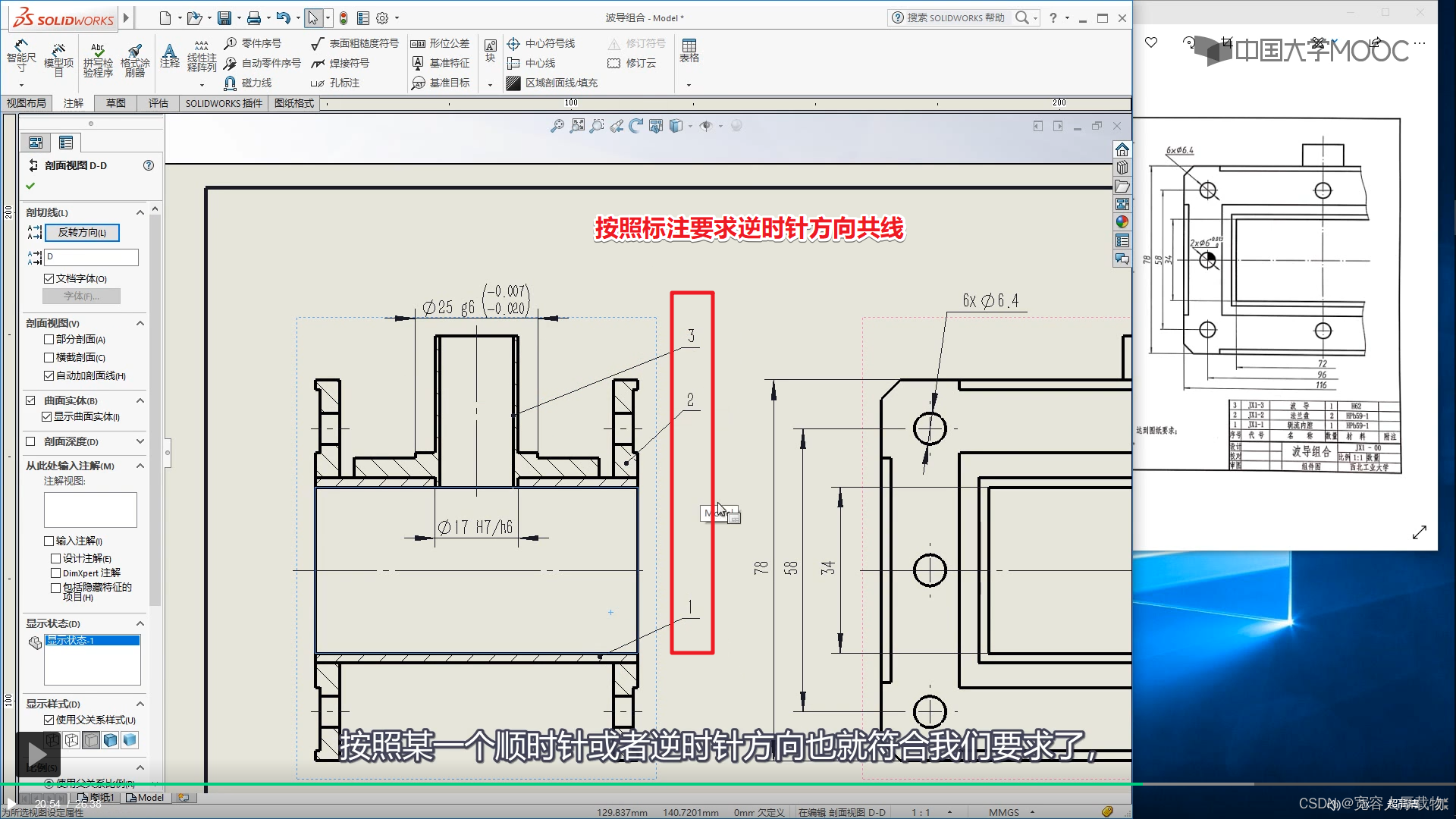Open the 表格 tables tool
The height and width of the screenshot is (819, 1456).
coord(689,50)
